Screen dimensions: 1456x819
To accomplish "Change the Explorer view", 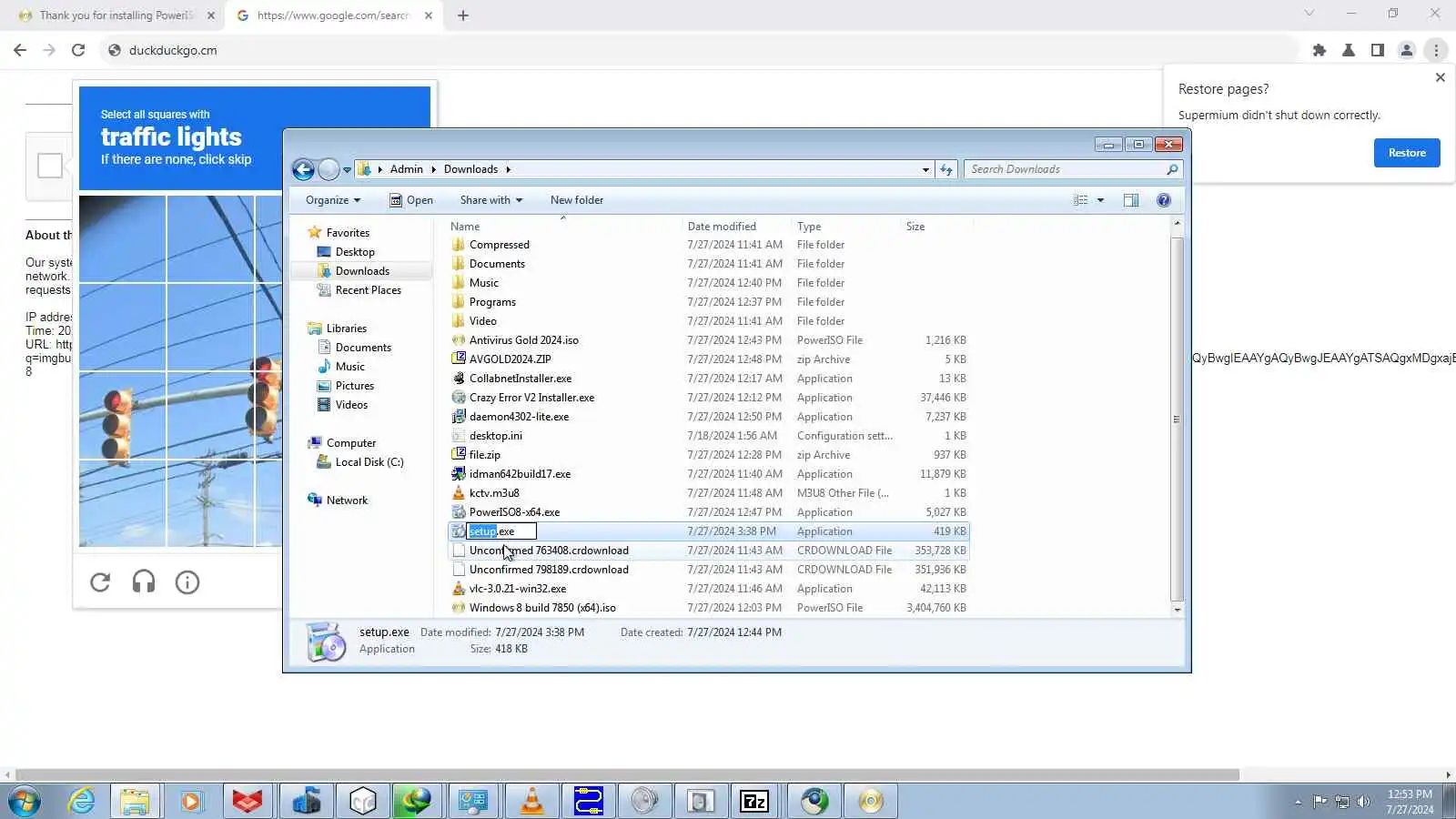I will click(1080, 200).
